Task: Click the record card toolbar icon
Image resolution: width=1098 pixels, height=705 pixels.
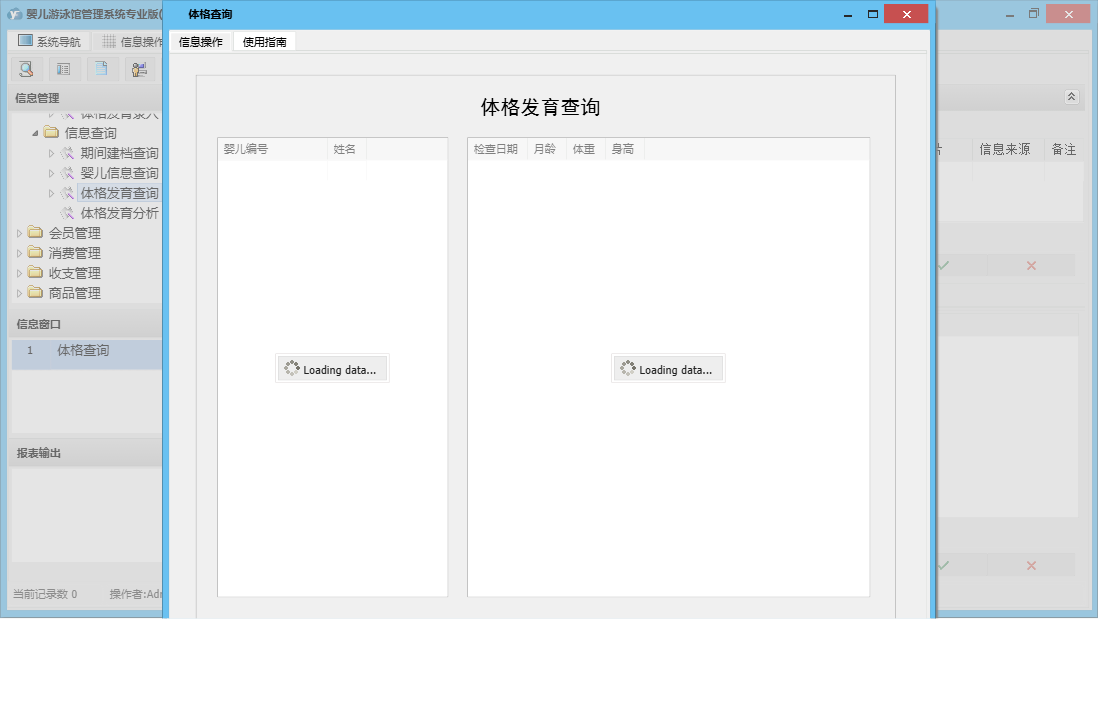Action: 63,68
